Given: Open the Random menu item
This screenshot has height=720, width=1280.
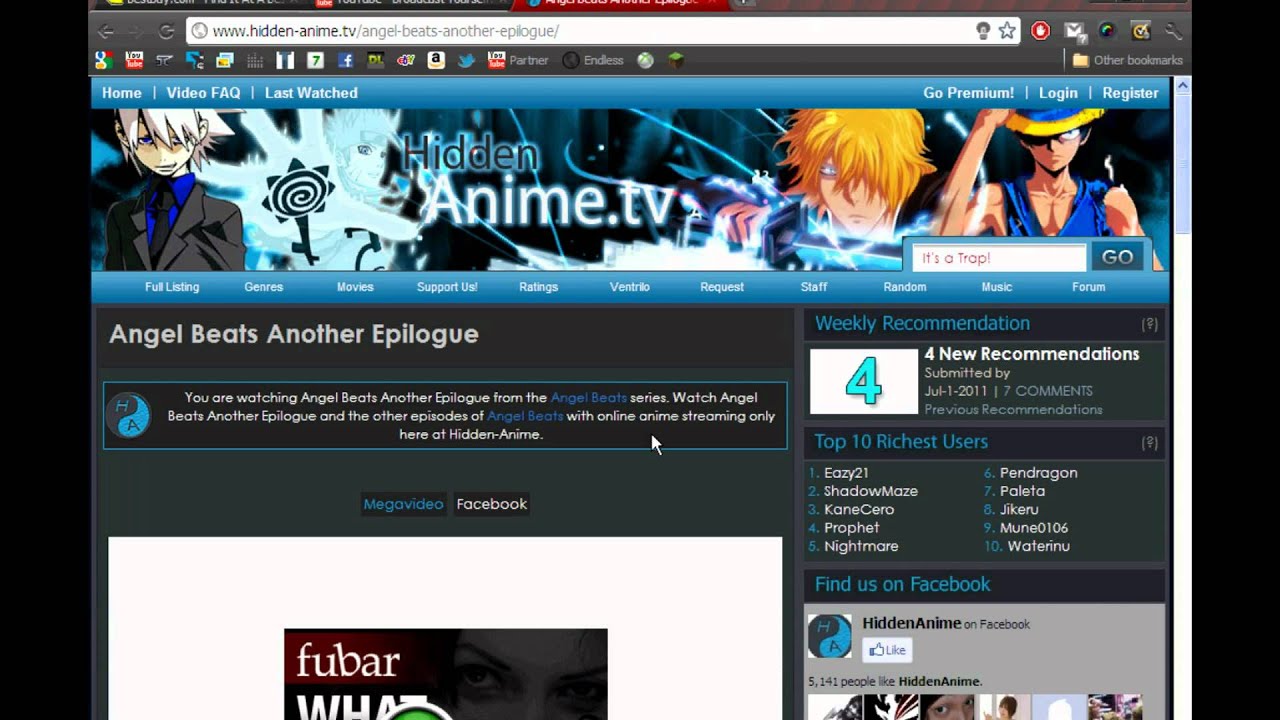Looking at the screenshot, I should pyautogui.click(x=905, y=287).
